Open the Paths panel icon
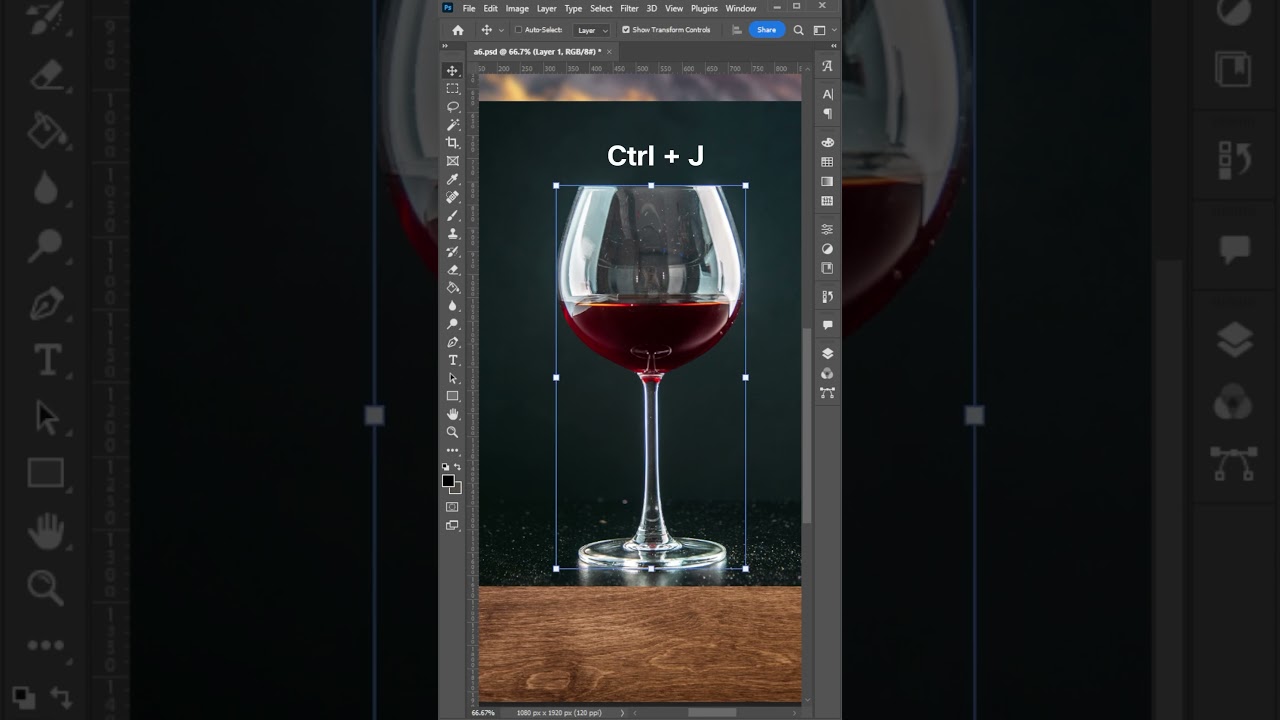This screenshot has height=720, width=1280. pos(827,393)
